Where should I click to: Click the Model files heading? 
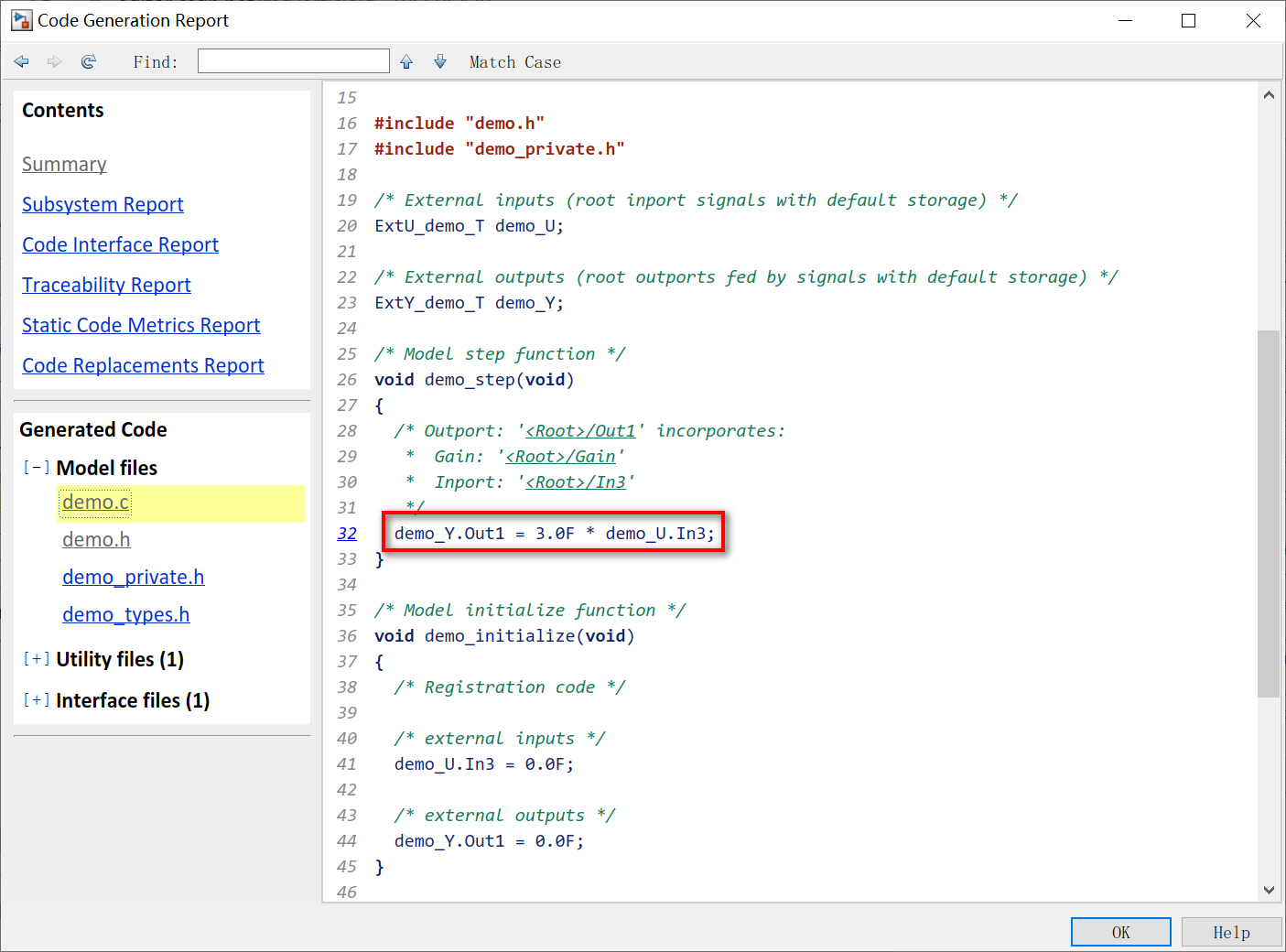[107, 468]
